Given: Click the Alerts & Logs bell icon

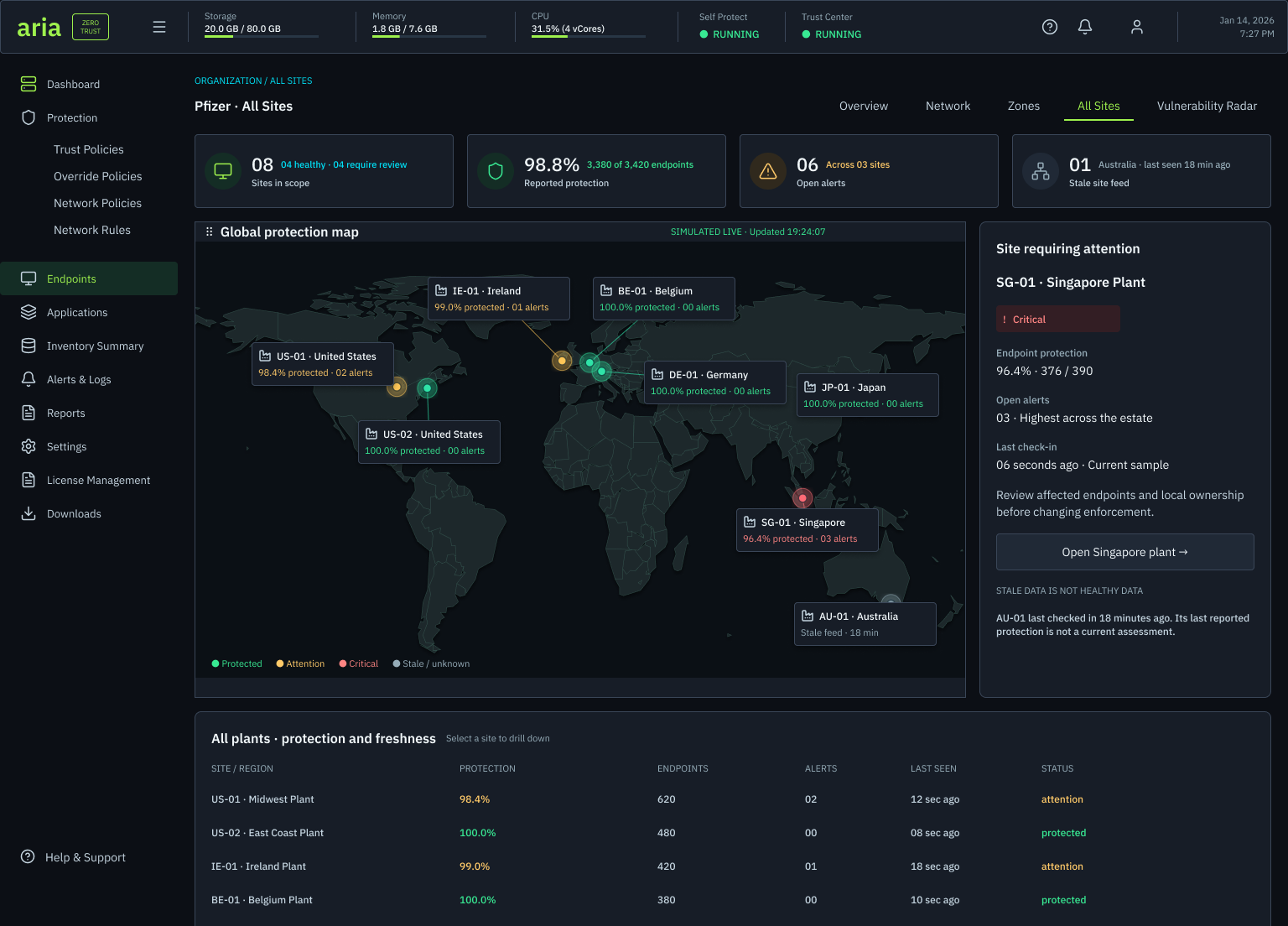Looking at the screenshot, I should [29, 379].
